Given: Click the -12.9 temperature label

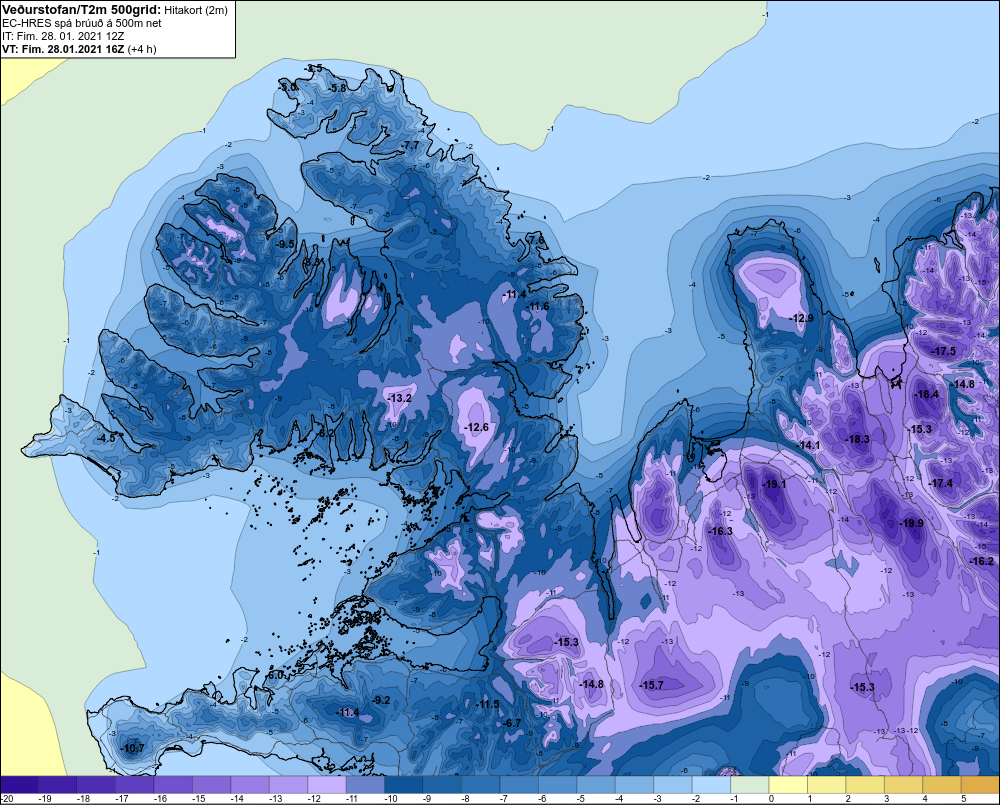Looking at the screenshot, I should [x=802, y=318].
